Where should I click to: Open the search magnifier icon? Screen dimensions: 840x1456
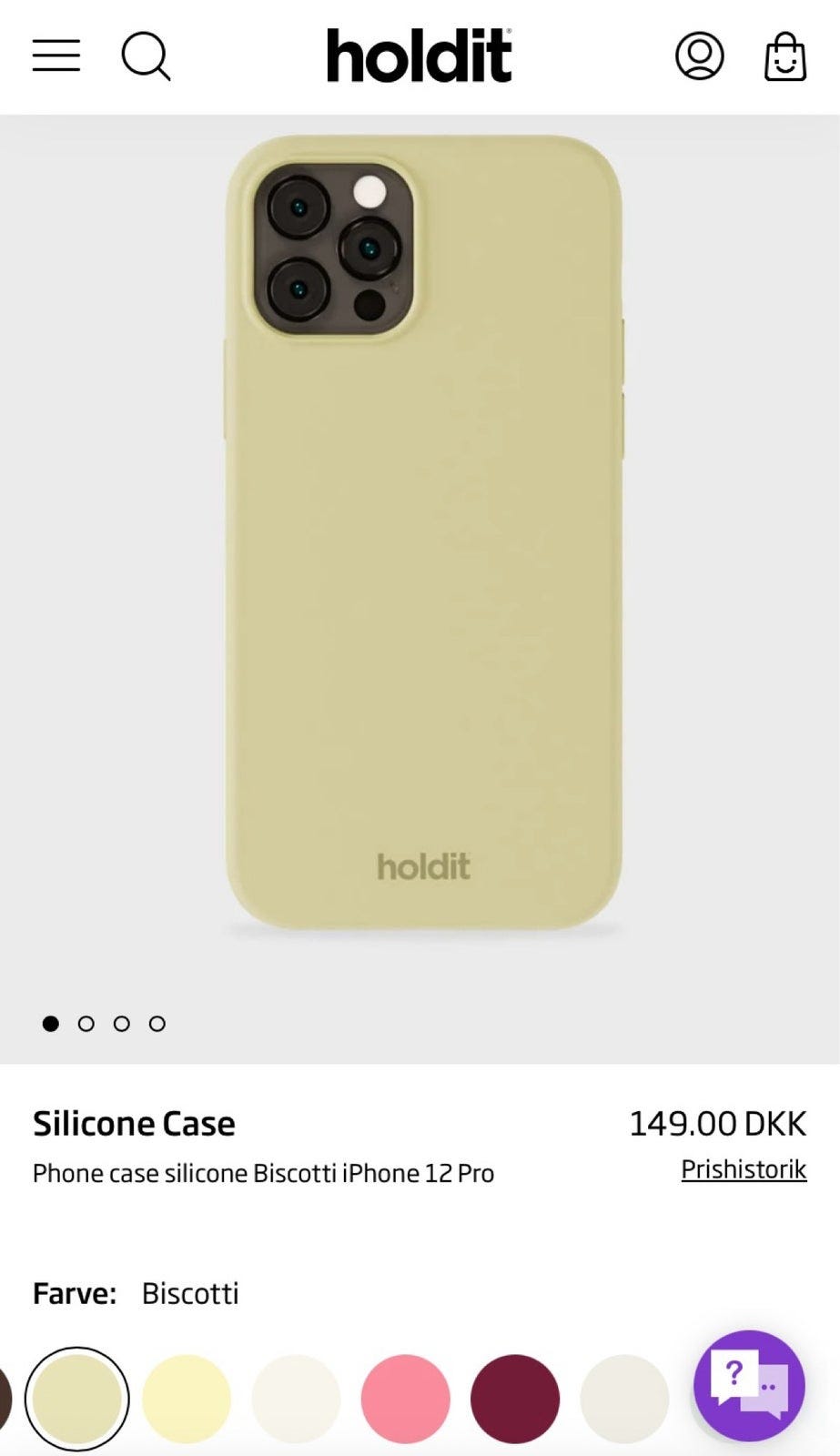[146, 56]
